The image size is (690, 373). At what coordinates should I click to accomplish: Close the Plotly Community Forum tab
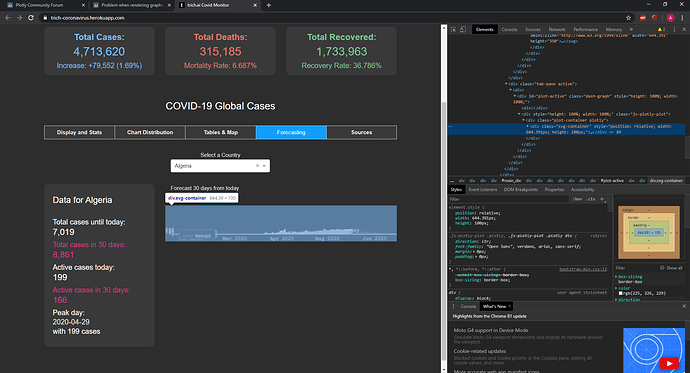84,5
